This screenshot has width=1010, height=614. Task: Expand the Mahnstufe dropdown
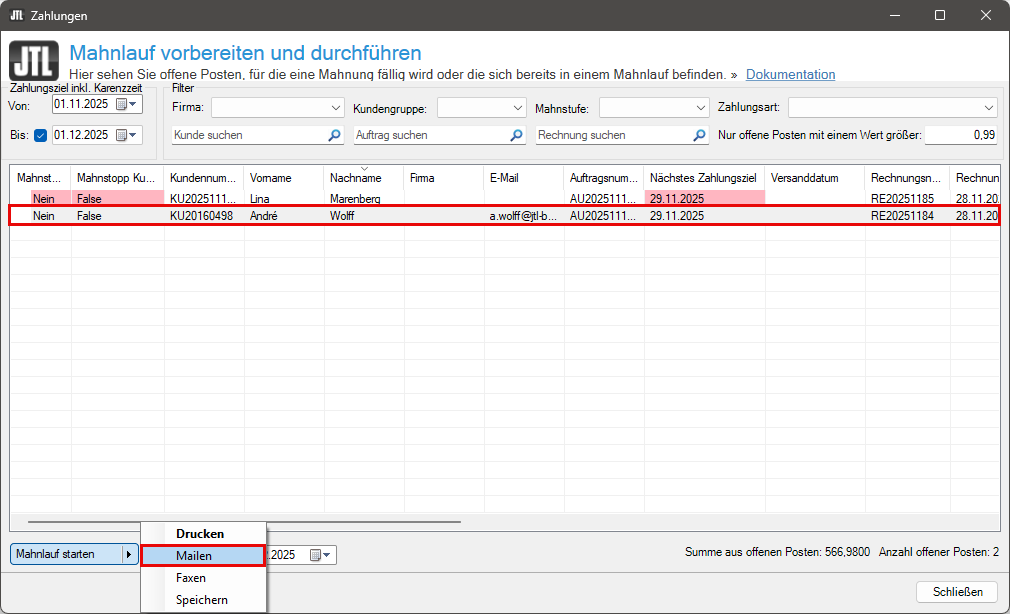[700, 107]
